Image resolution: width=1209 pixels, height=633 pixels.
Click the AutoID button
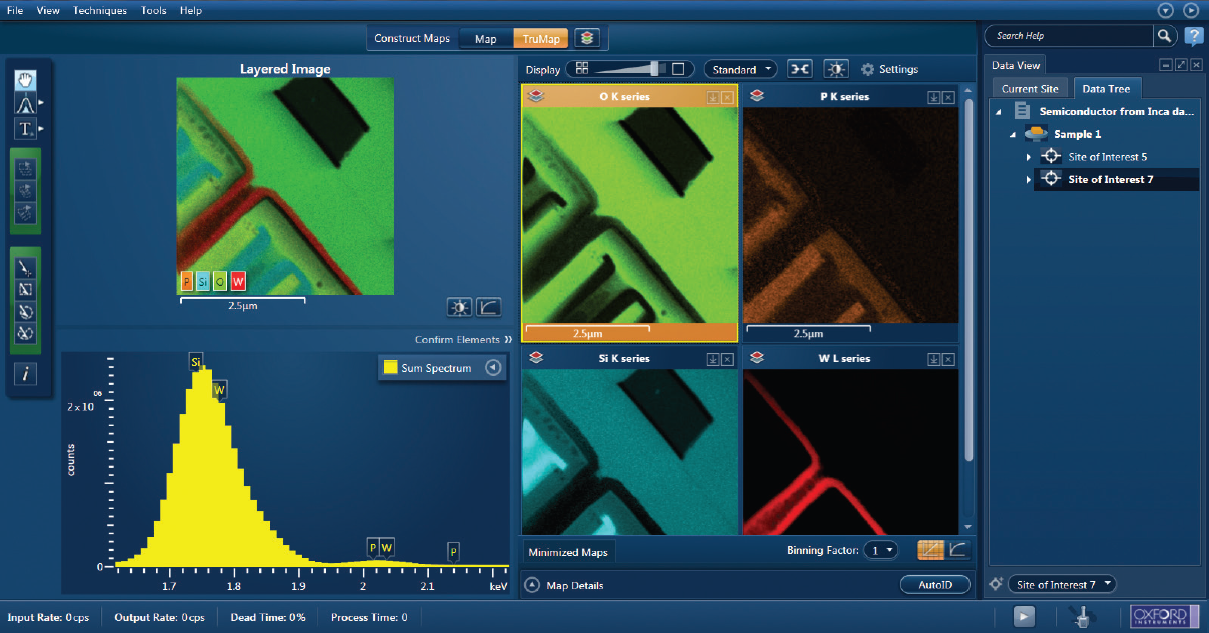click(935, 585)
